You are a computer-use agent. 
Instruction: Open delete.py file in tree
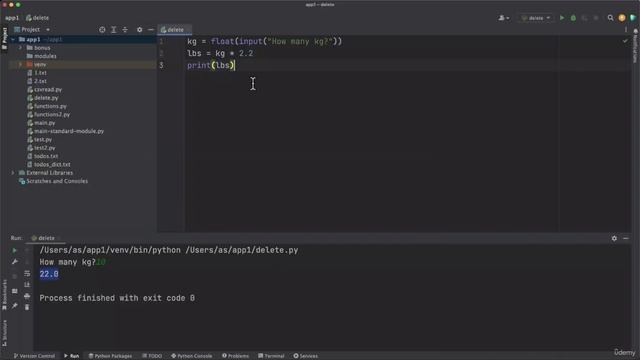pos(46,98)
